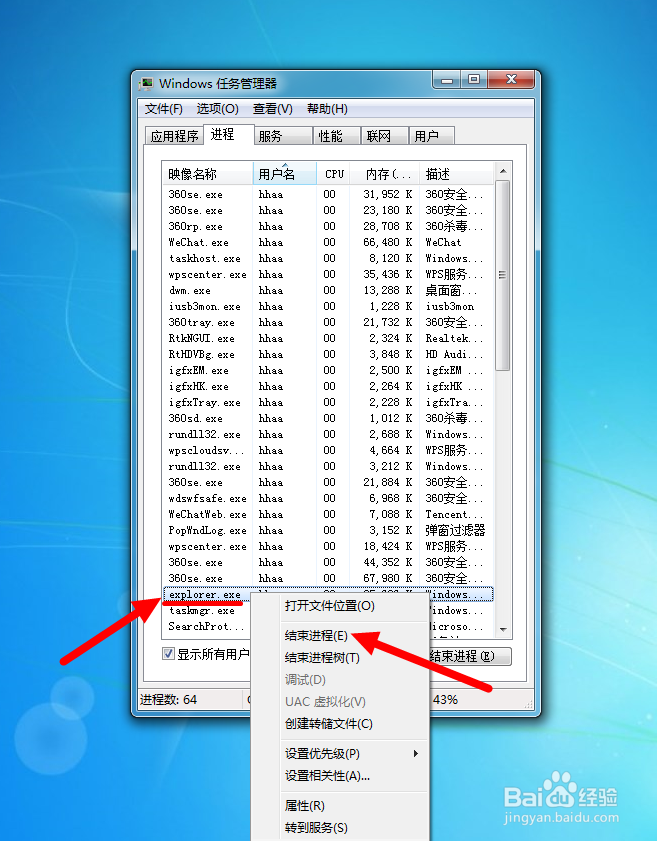Minimize the Task Manager window
This screenshot has width=657, height=841.
click(447, 80)
